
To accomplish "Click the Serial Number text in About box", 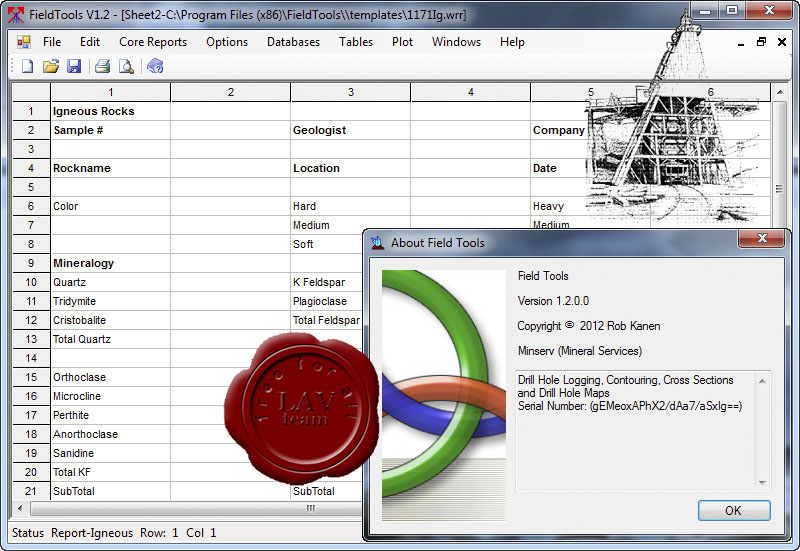I will tap(630, 406).
